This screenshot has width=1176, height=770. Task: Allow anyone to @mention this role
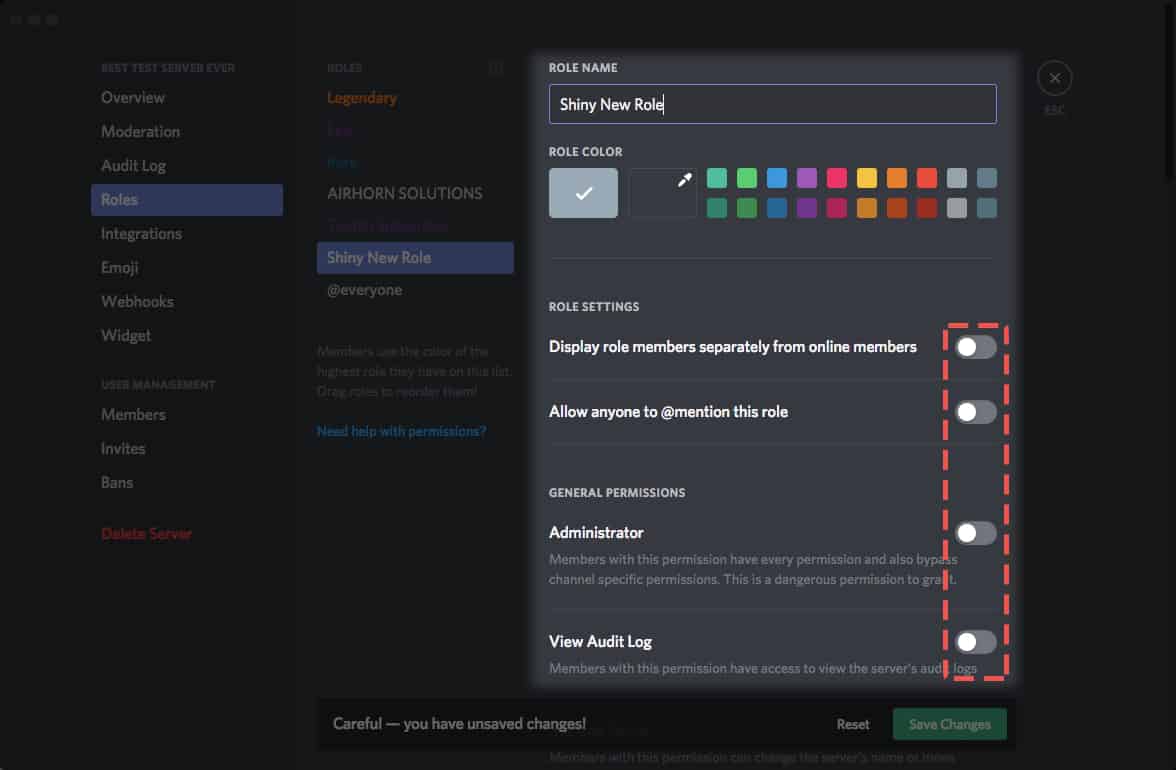(x=975, y=412)
